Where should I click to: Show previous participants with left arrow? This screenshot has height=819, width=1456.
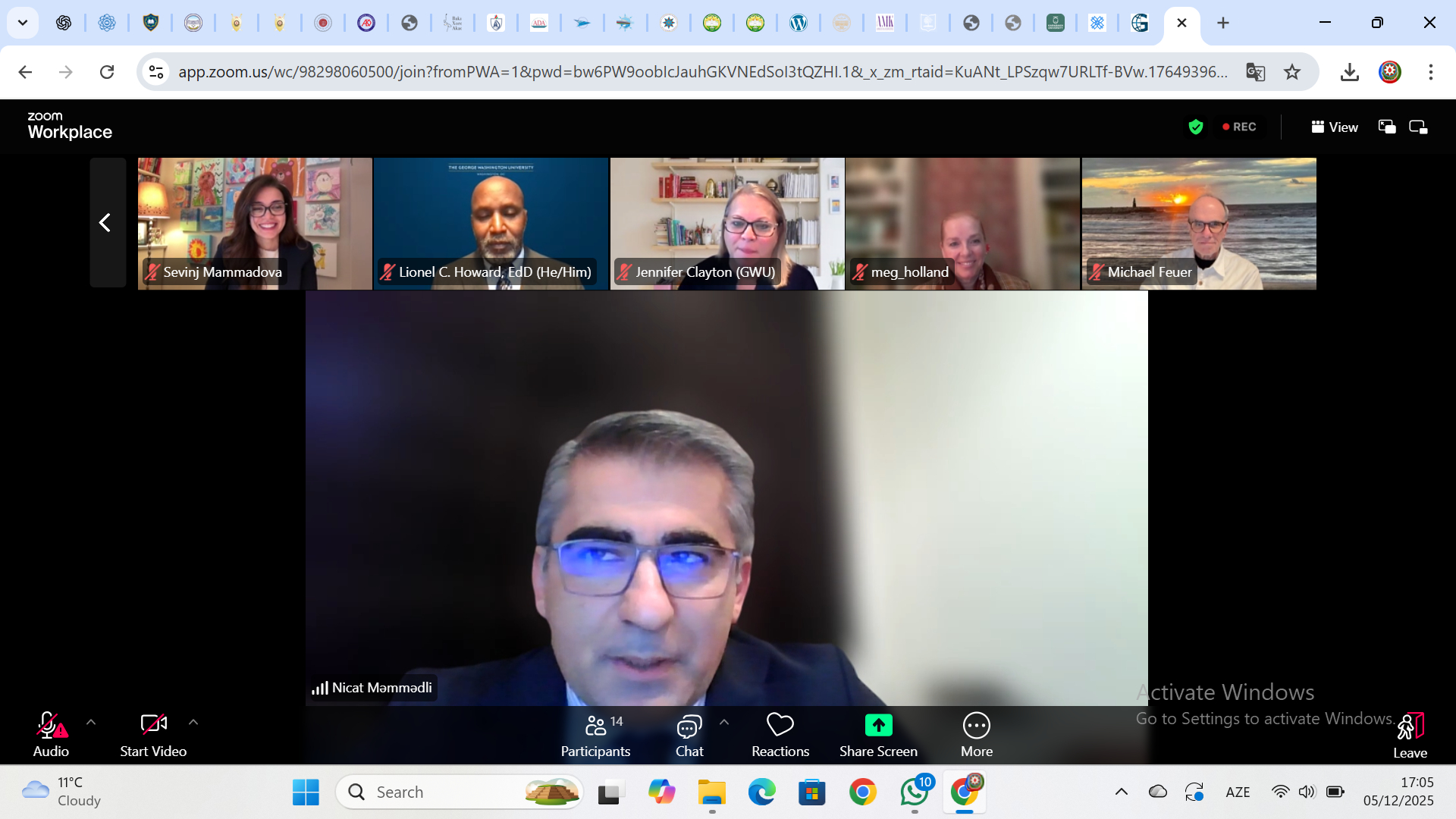pos(106,222)
